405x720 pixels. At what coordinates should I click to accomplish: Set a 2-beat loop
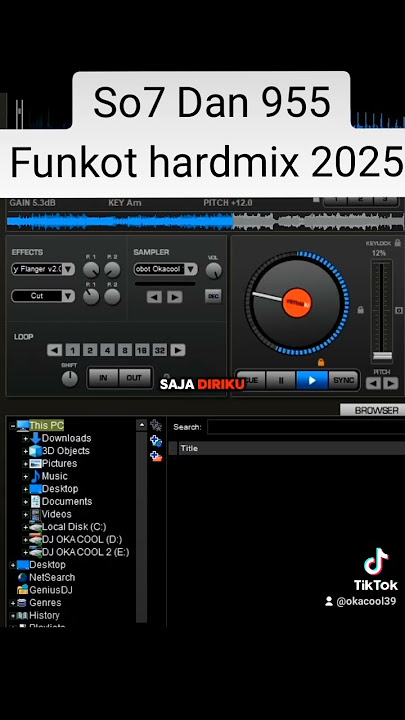[90, 350]
